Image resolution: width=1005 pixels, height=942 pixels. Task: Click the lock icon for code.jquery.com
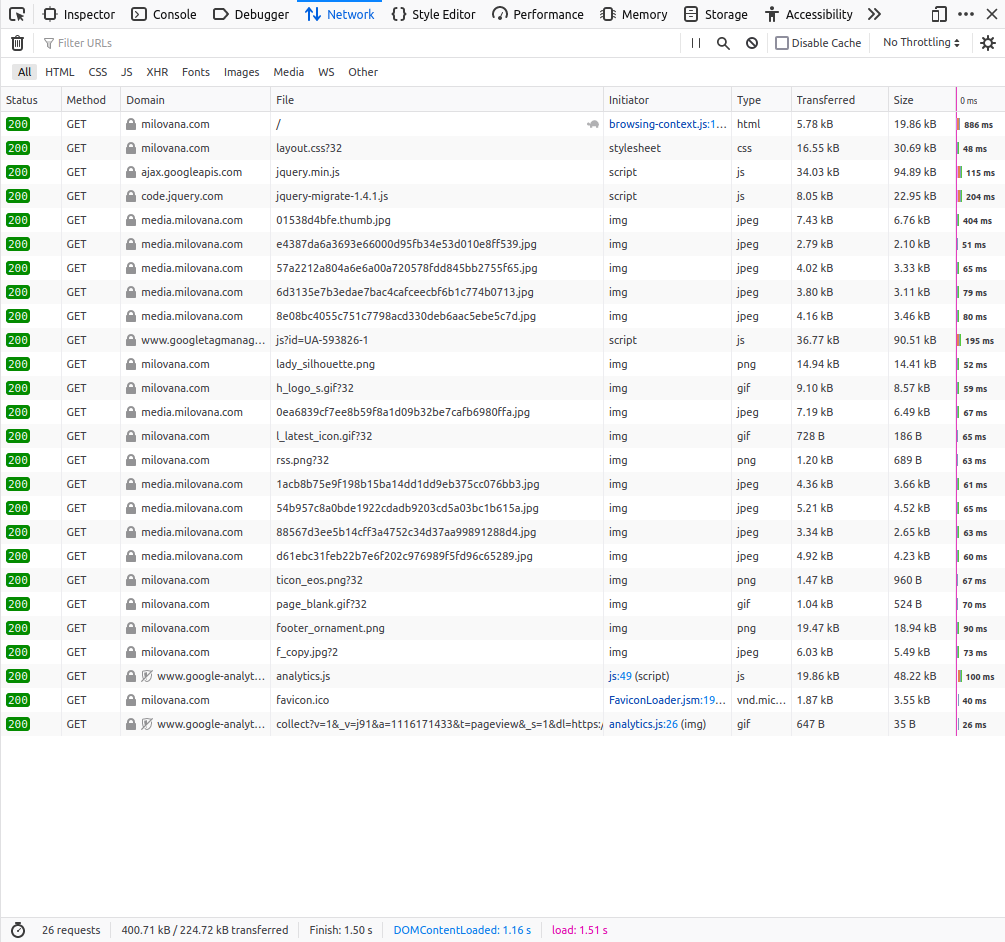131,196
